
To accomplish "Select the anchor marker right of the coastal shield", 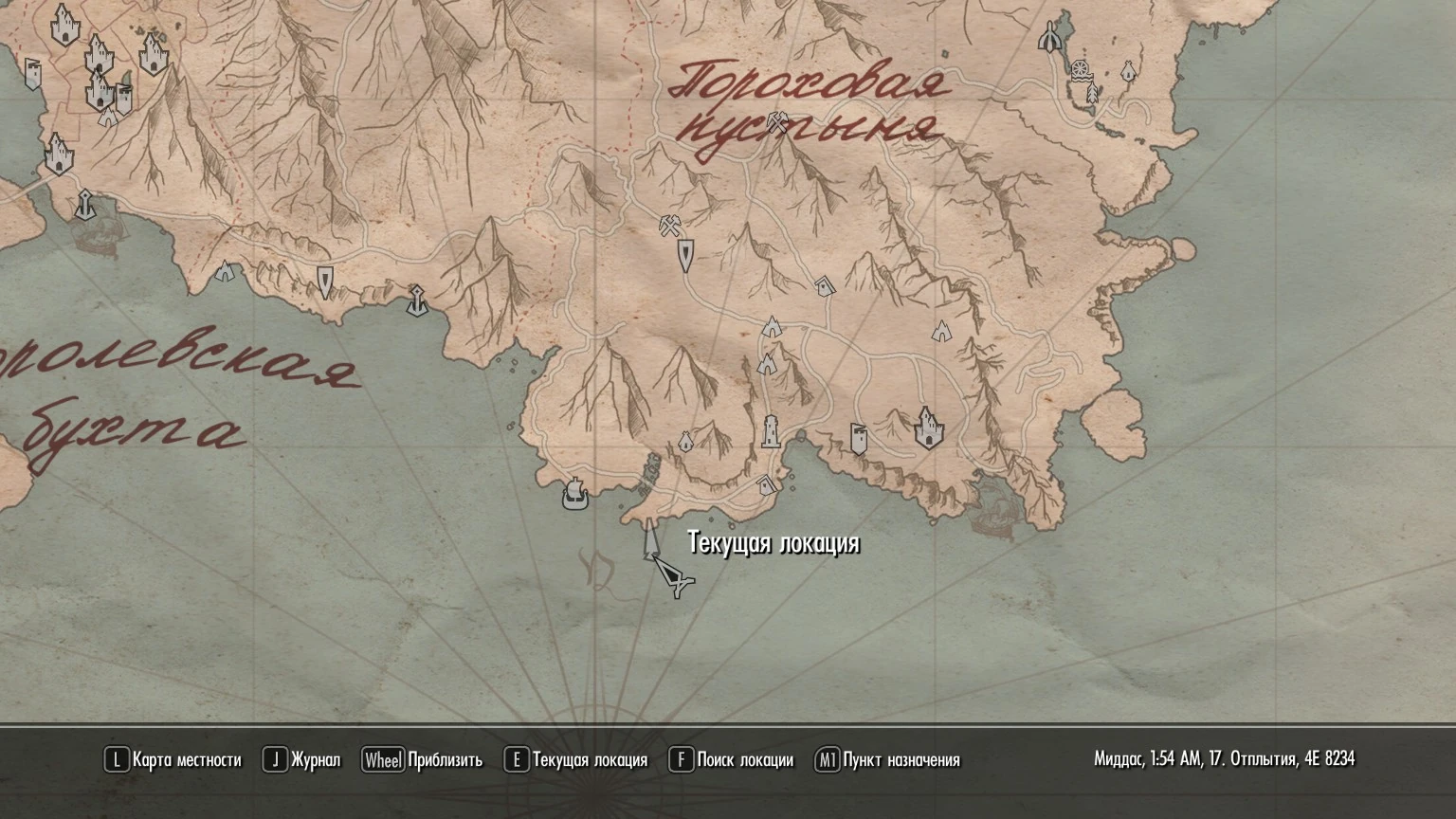I will pyautogui.click(x=415, y=300).
